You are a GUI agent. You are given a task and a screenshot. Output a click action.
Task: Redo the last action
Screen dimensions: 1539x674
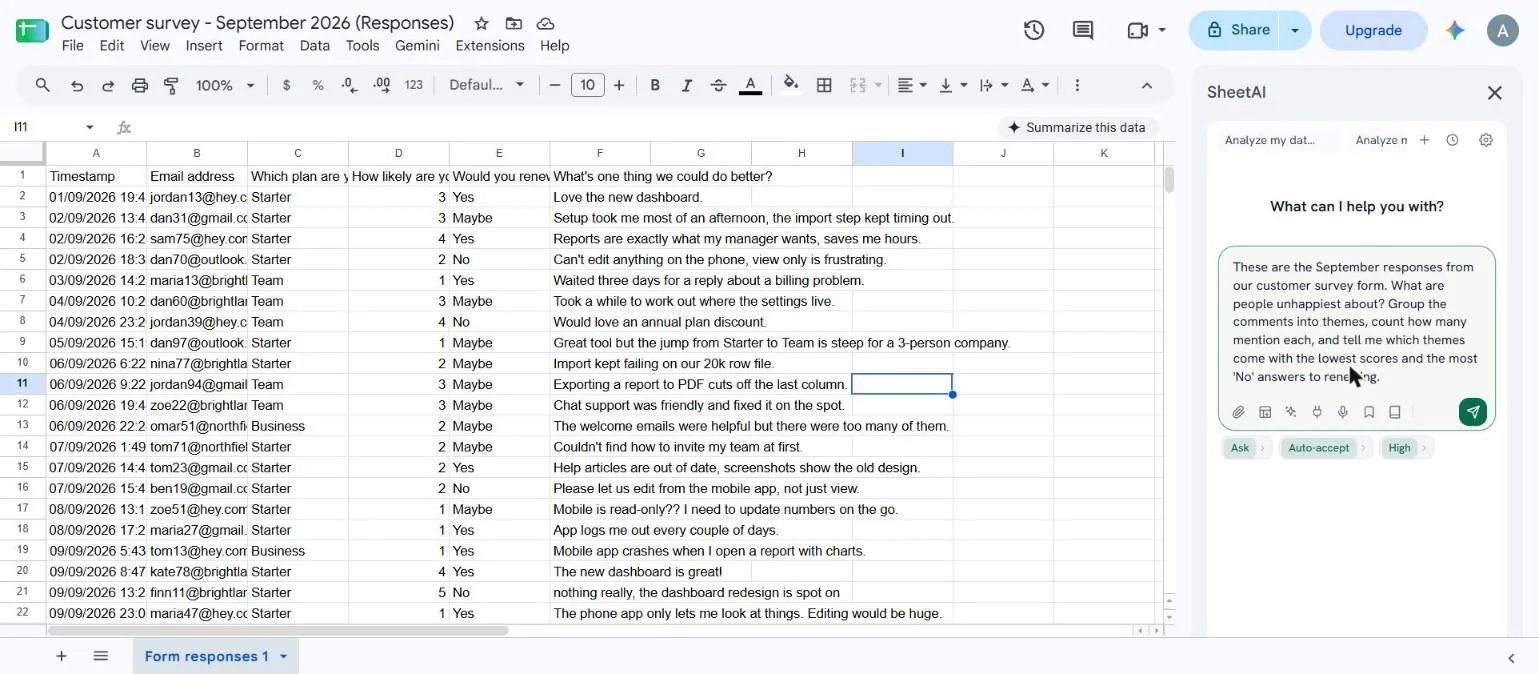click(x=108, y=86)
